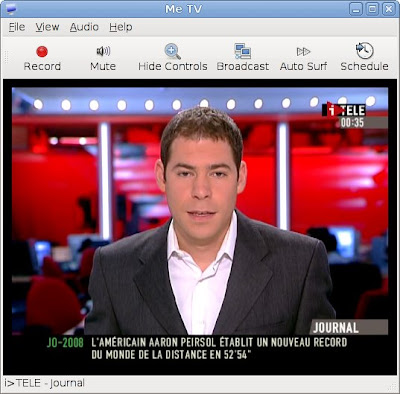
Task: Open the Audio menu
Action: pos(84,27)
